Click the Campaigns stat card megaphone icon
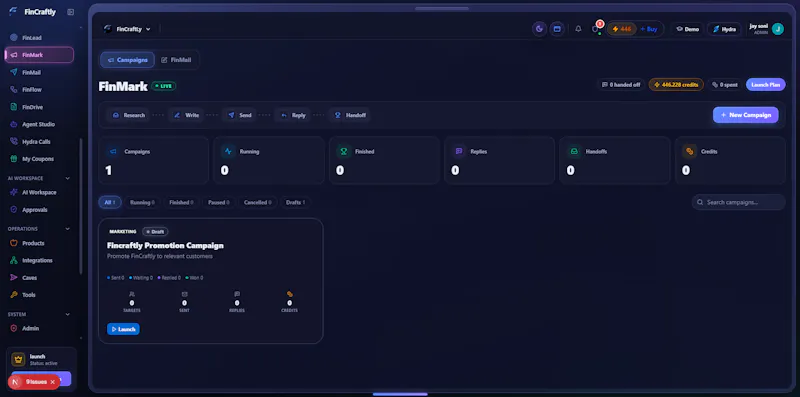The height and width of the screenshot is (397, 800). (x=113, y=152)
